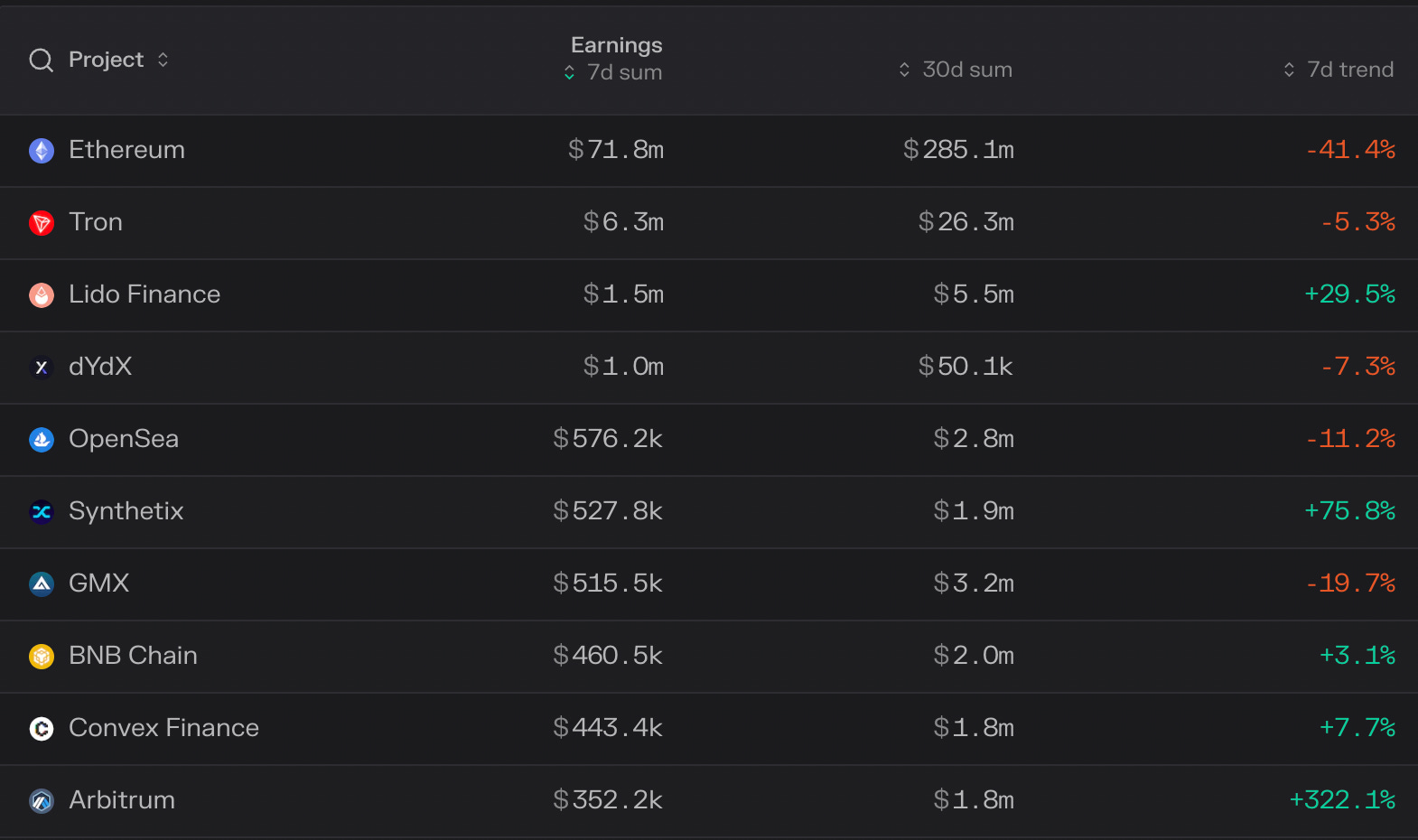Select Ethereum's -41.4% trend value
This screenshot has width=1418, height=840.
coord(1350,150)
